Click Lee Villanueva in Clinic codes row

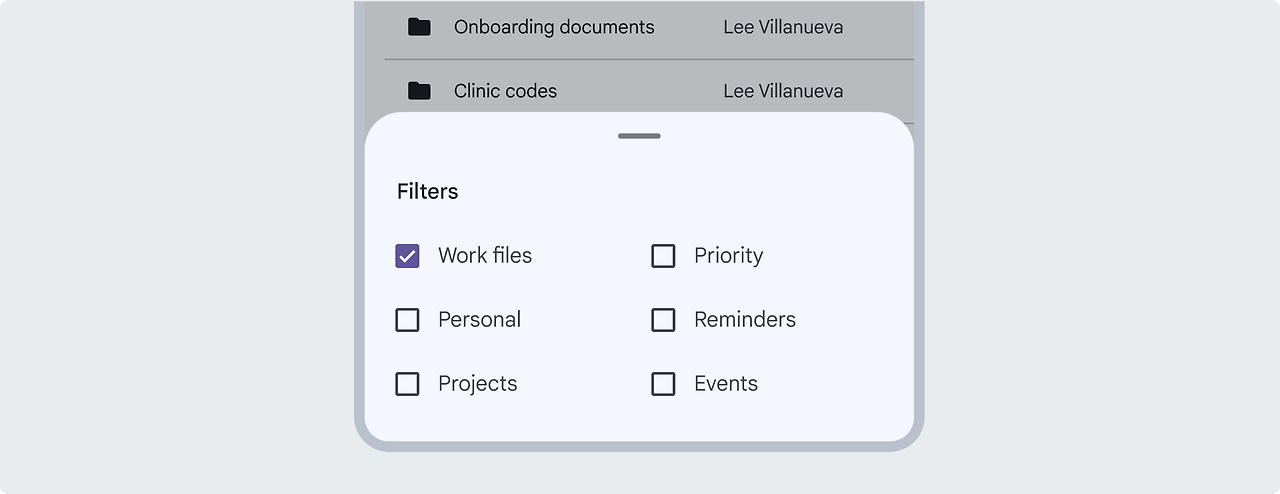(x=783, y=91)
